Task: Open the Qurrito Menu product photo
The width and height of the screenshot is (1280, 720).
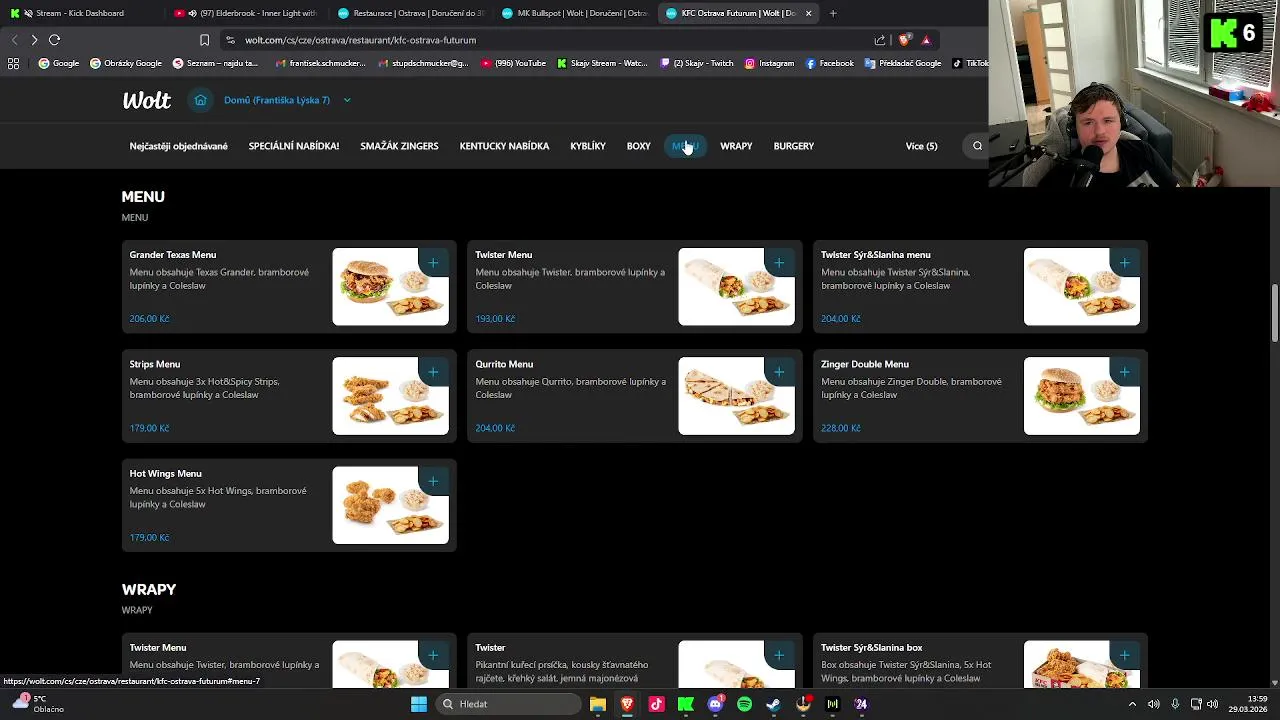Action: [x=737, y=396]
